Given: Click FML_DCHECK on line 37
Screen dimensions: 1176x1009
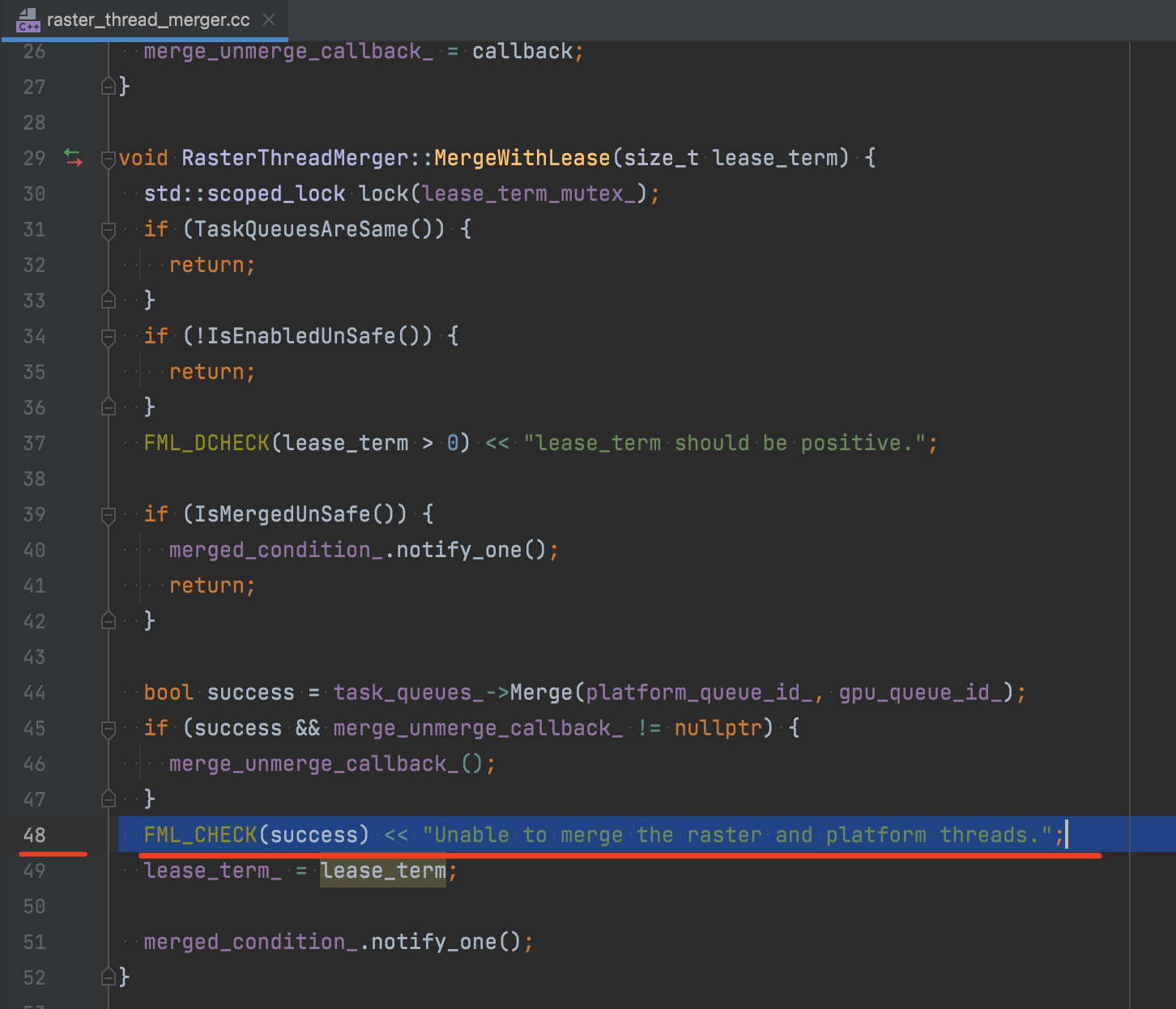Looking at the screenshot, I should point(207,443).
